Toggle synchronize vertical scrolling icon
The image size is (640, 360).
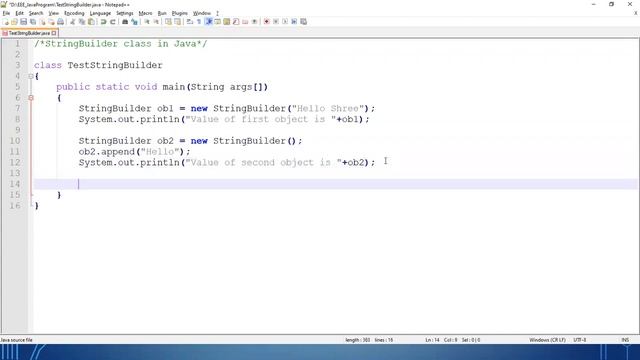point(168,22)
